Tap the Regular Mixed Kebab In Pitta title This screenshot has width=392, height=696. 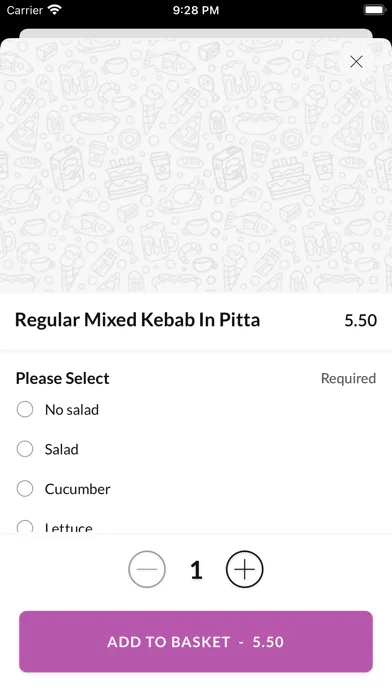click(x=137, y=320)
